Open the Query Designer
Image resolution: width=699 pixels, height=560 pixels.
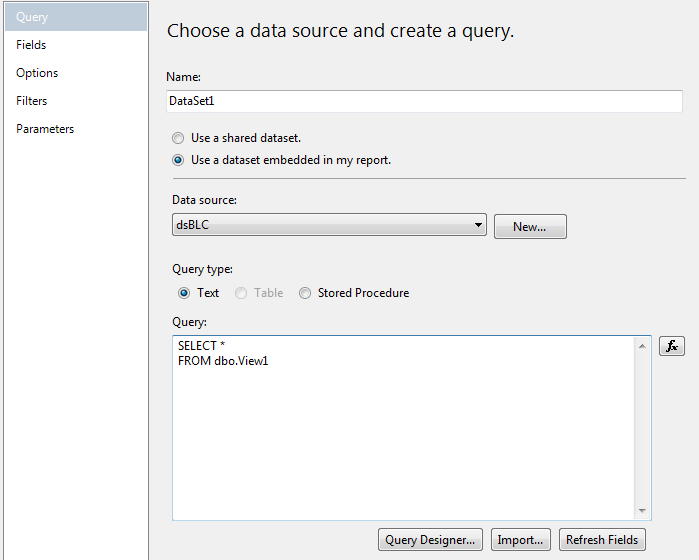[x=432, y=540]
